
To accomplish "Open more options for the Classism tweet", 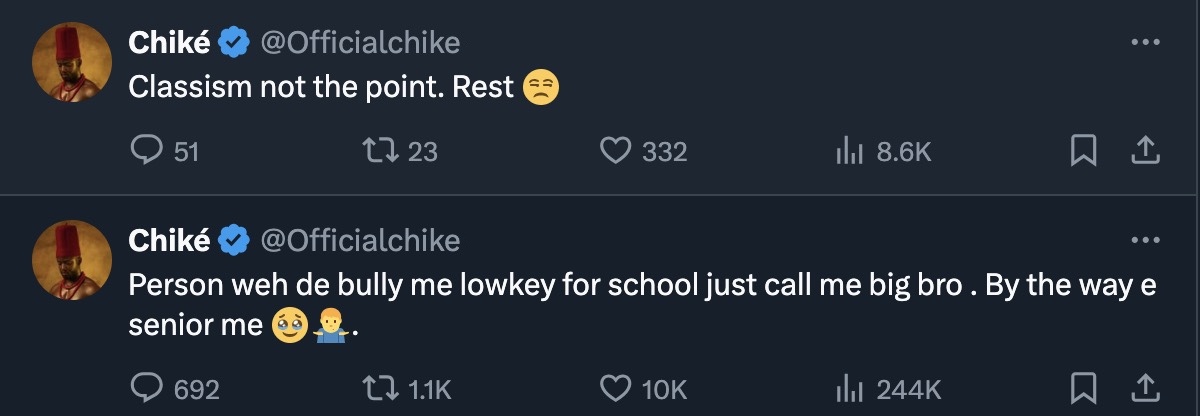I will click(1144, 43).
